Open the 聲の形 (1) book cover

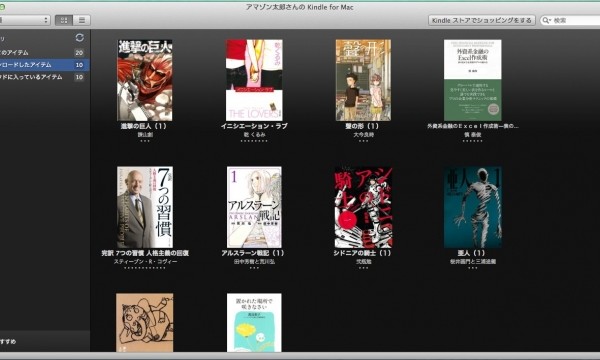(x=364, y=80)
